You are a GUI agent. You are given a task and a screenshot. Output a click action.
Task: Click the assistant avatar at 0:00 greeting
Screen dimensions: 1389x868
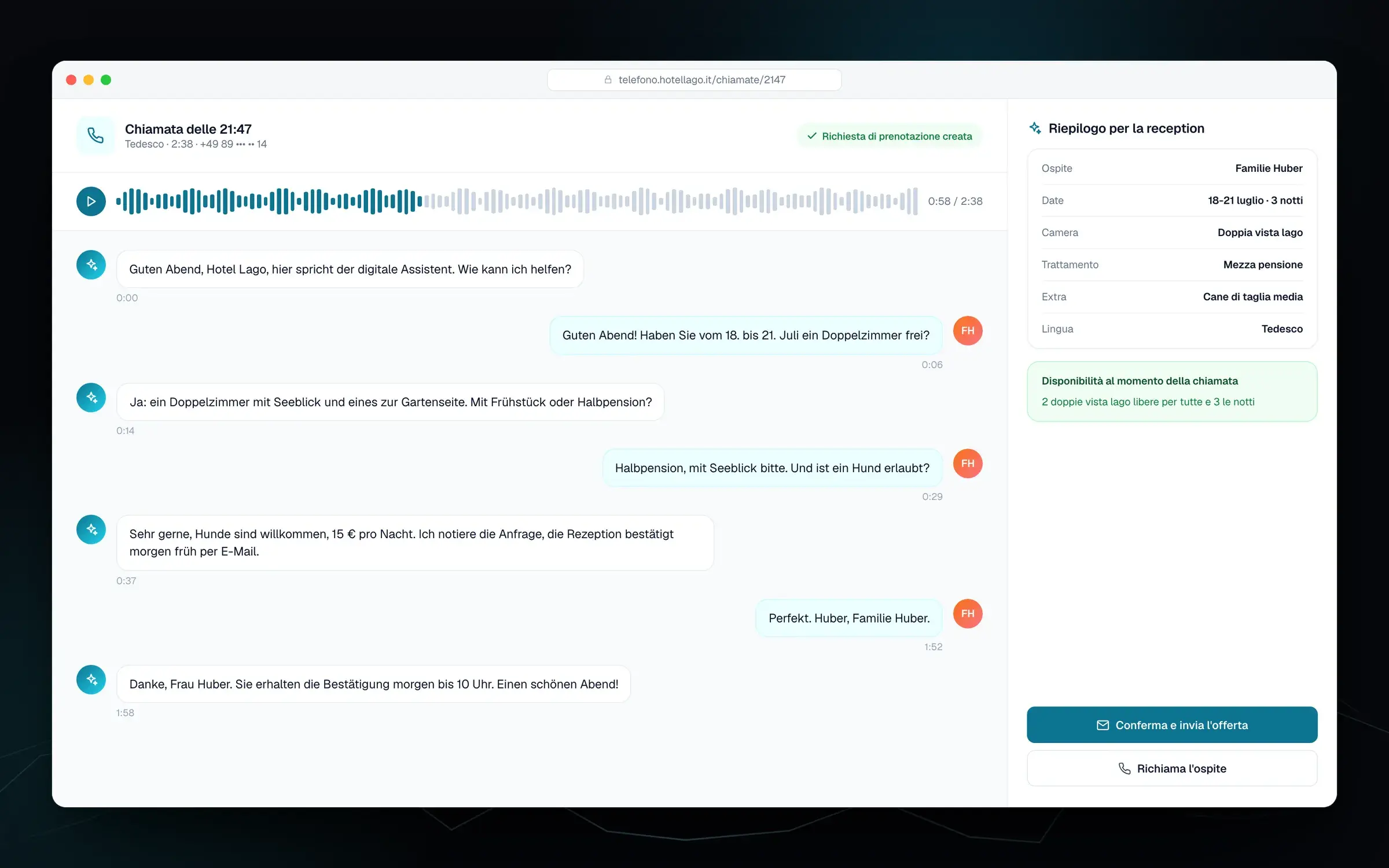tap(91, 265)
